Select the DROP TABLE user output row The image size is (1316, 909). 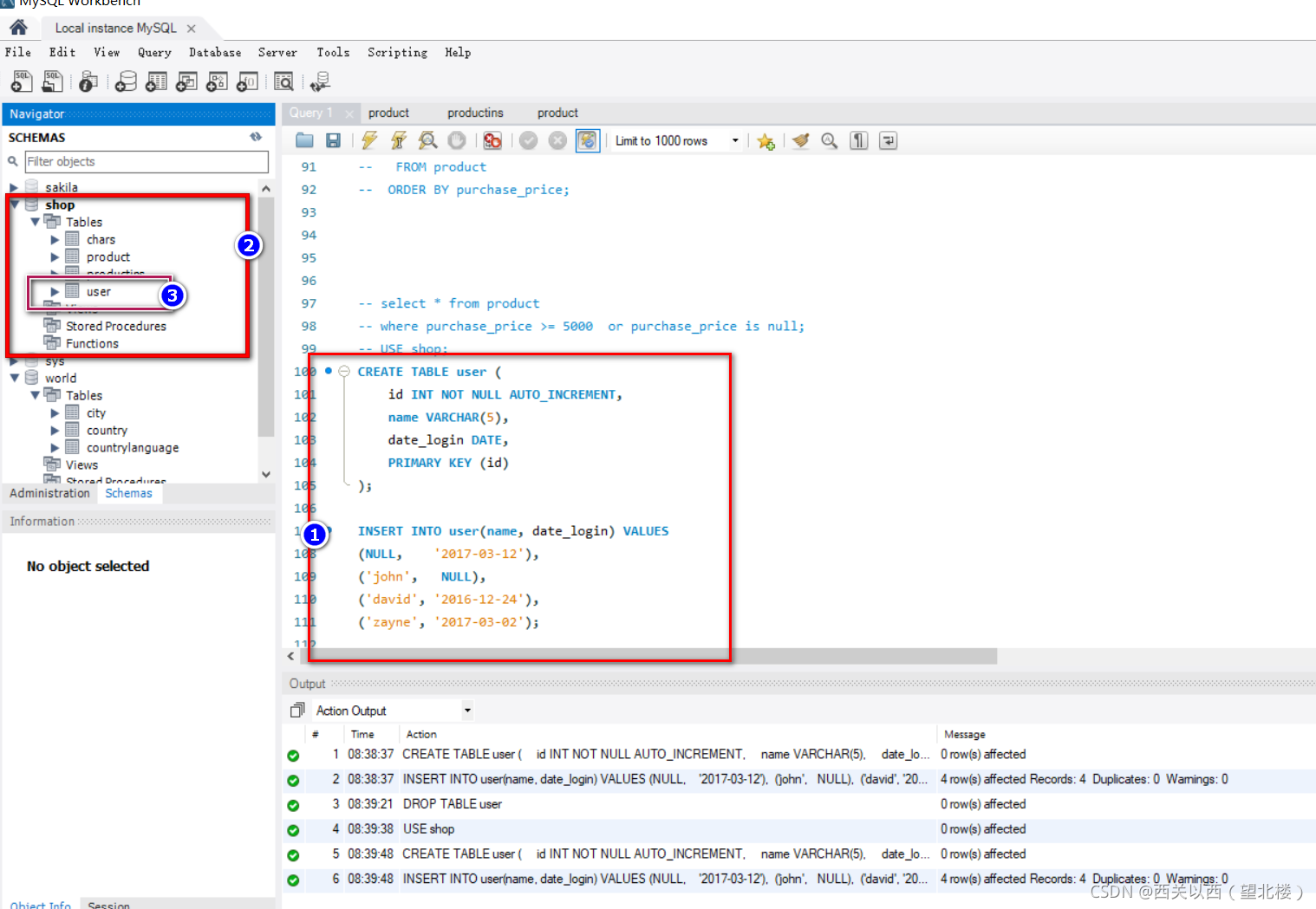(x=798, y=804)
